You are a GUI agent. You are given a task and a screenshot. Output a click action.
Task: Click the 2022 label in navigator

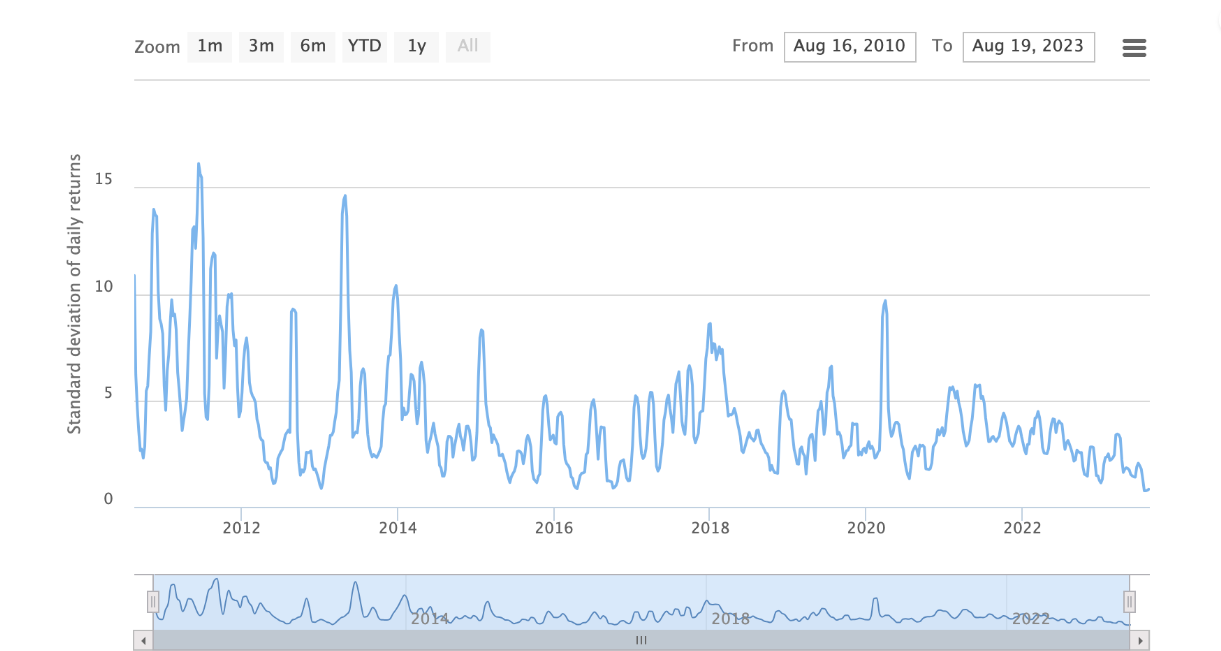1031,619
